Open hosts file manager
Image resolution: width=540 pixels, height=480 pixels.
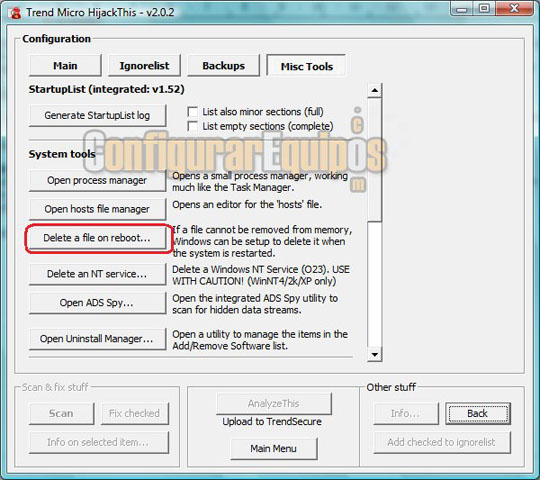pyautogui.click(x=97, y=209)
